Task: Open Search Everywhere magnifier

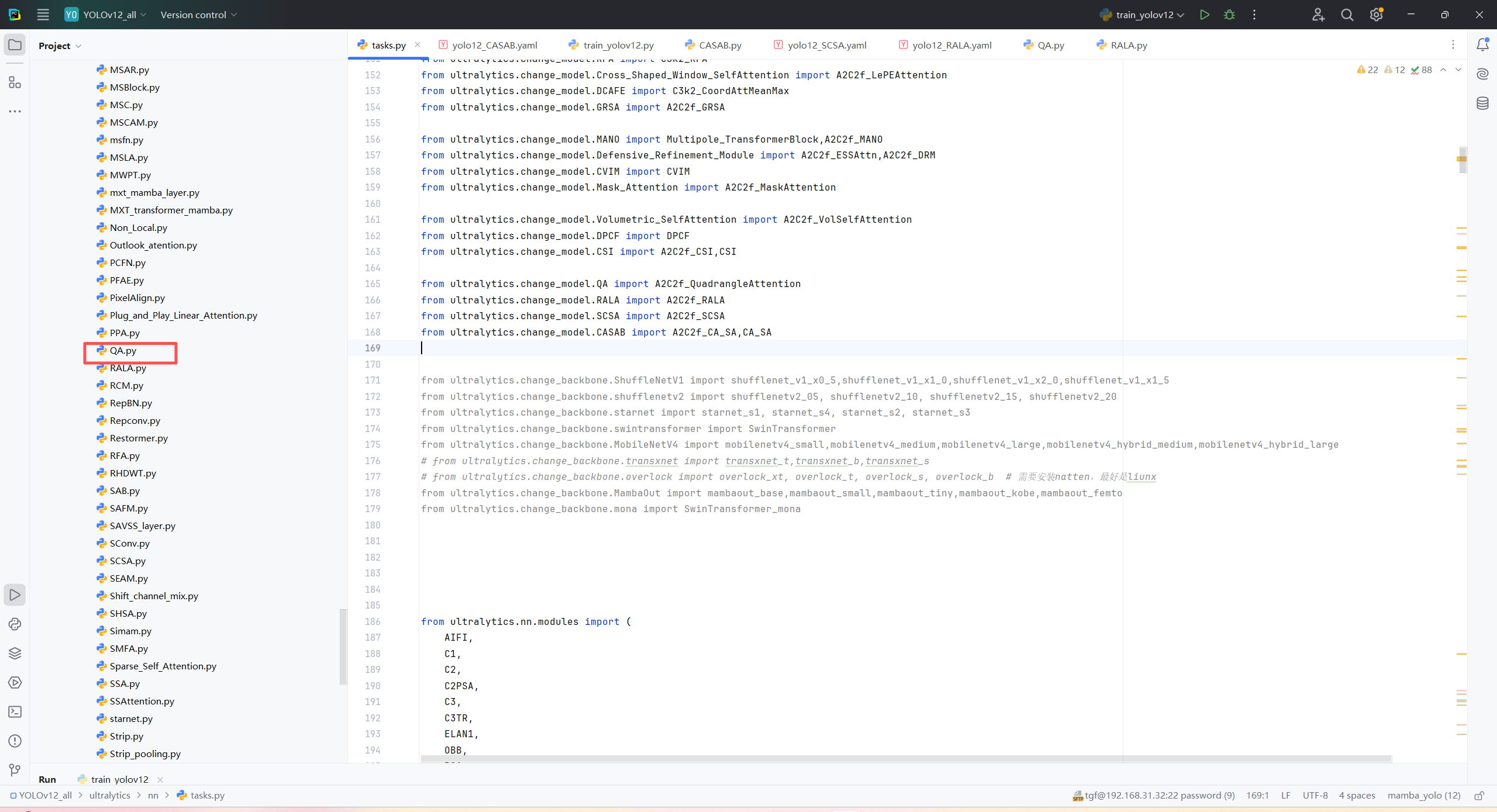Action: click(1347, 15)
